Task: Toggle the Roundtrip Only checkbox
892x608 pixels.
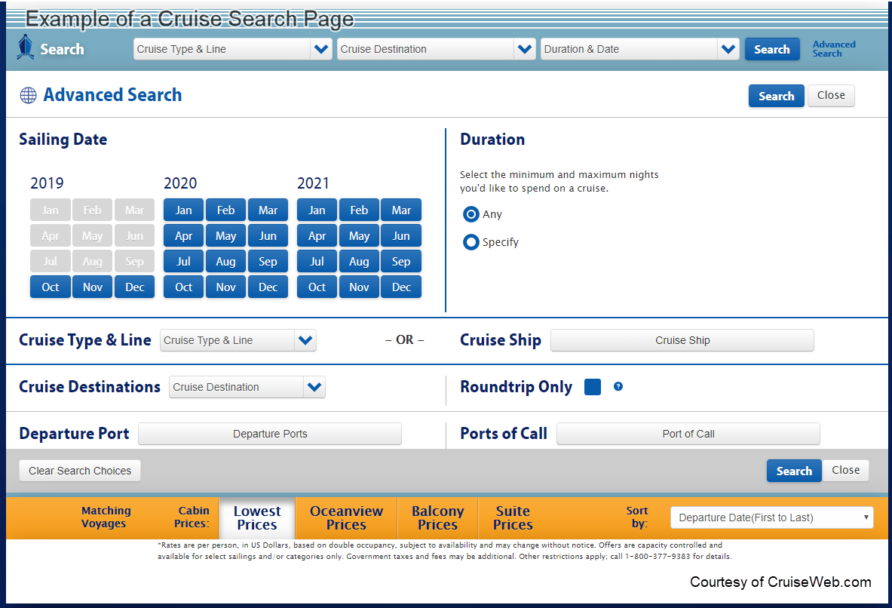Action: 592,387
